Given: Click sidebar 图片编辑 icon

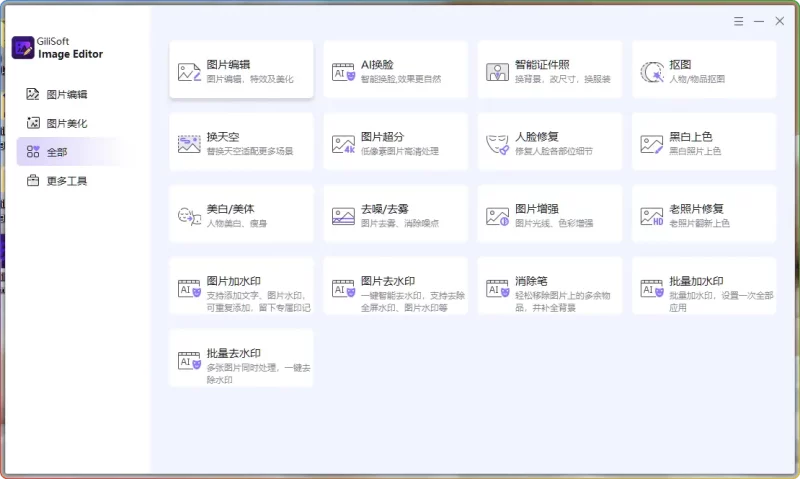Looking at the screenshot, I should 33,94.
